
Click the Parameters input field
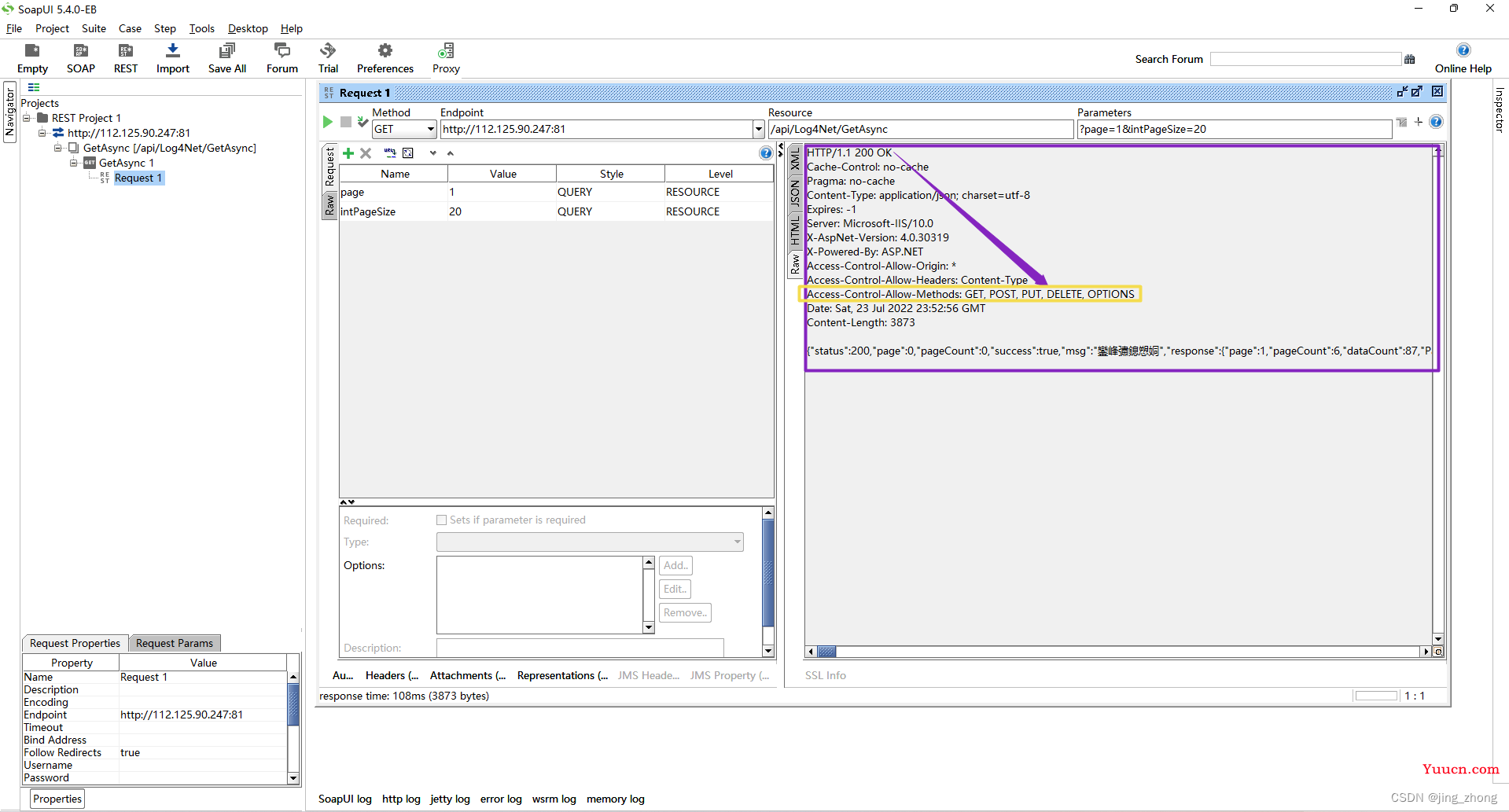click(x=1234, y=130)
